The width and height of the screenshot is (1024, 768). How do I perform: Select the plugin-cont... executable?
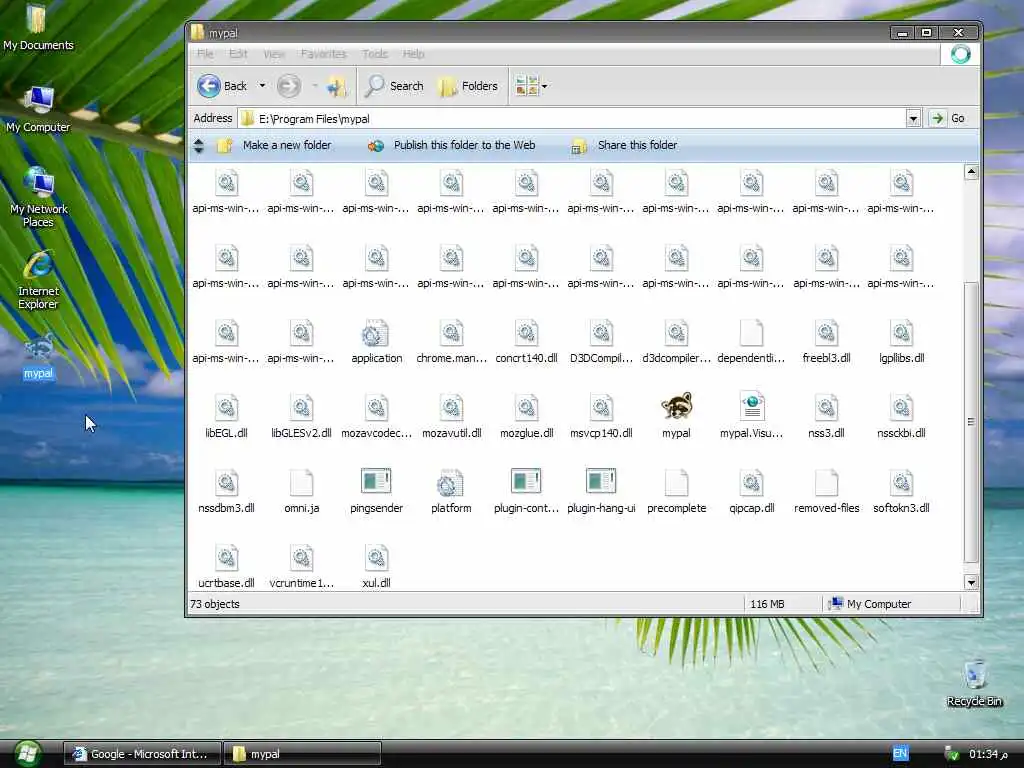[526, 490]
